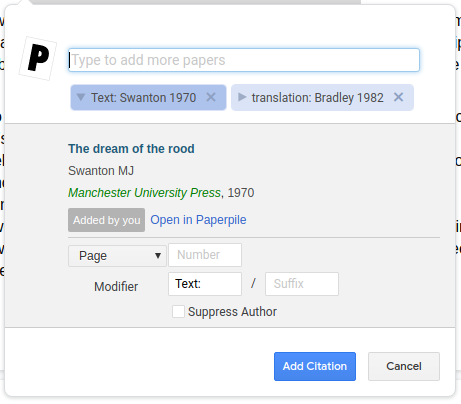Screen dimensions: 461x404
Task: Click the Paperpile P logo icon
Action: click(38, 58)
